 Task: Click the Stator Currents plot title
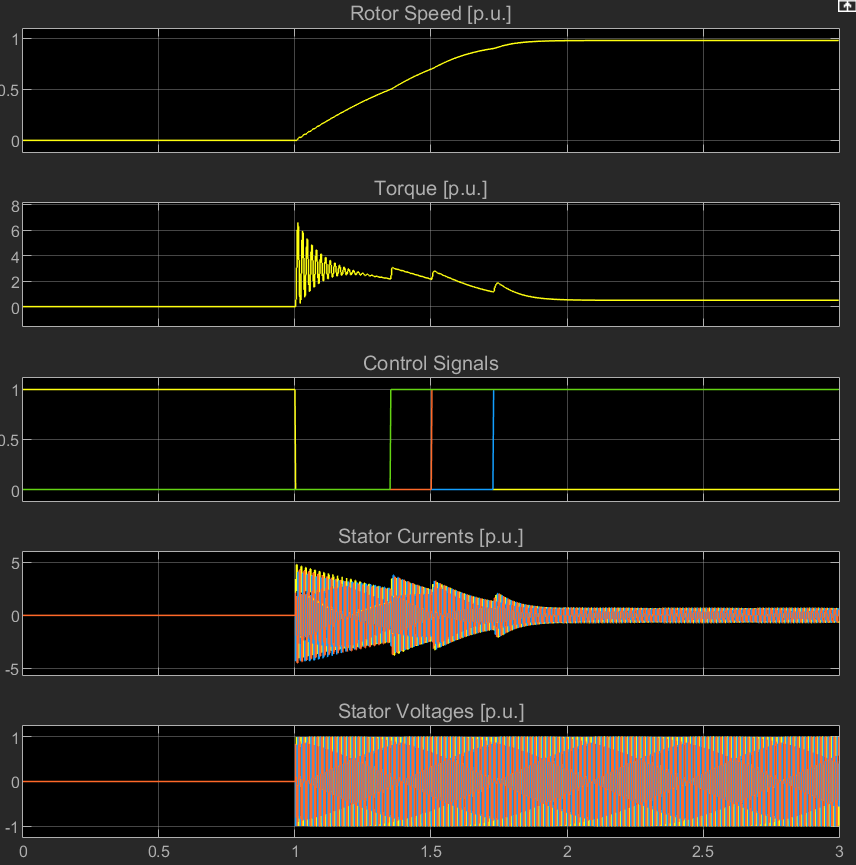point(430,537)
